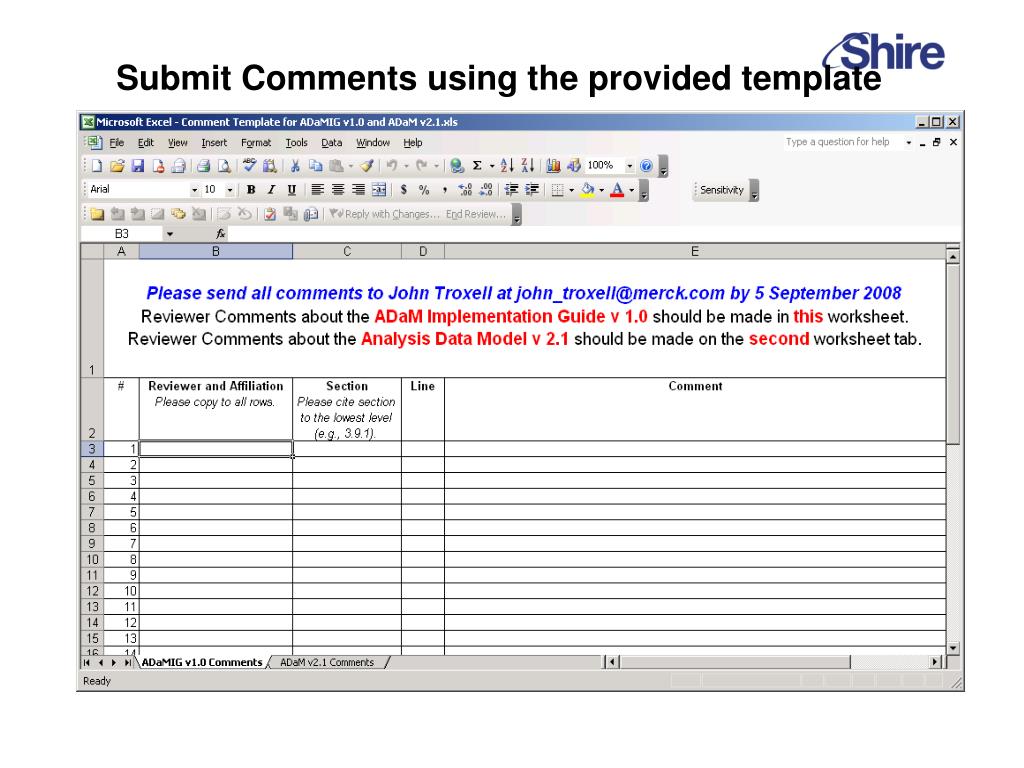Decrease the indent
This screenshot has height=768, width=1024.
click(x=511, y=190)
